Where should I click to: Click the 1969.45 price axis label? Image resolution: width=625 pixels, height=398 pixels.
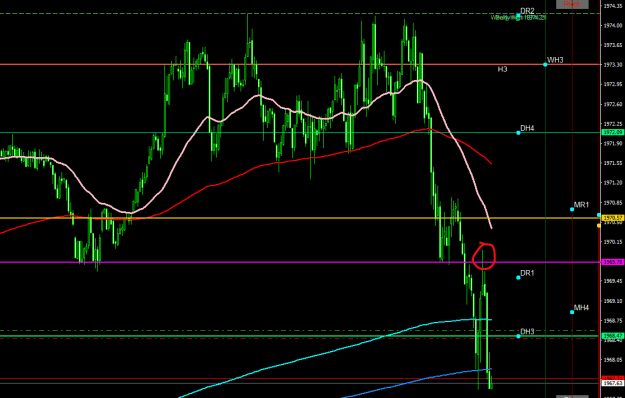(613, 281)
